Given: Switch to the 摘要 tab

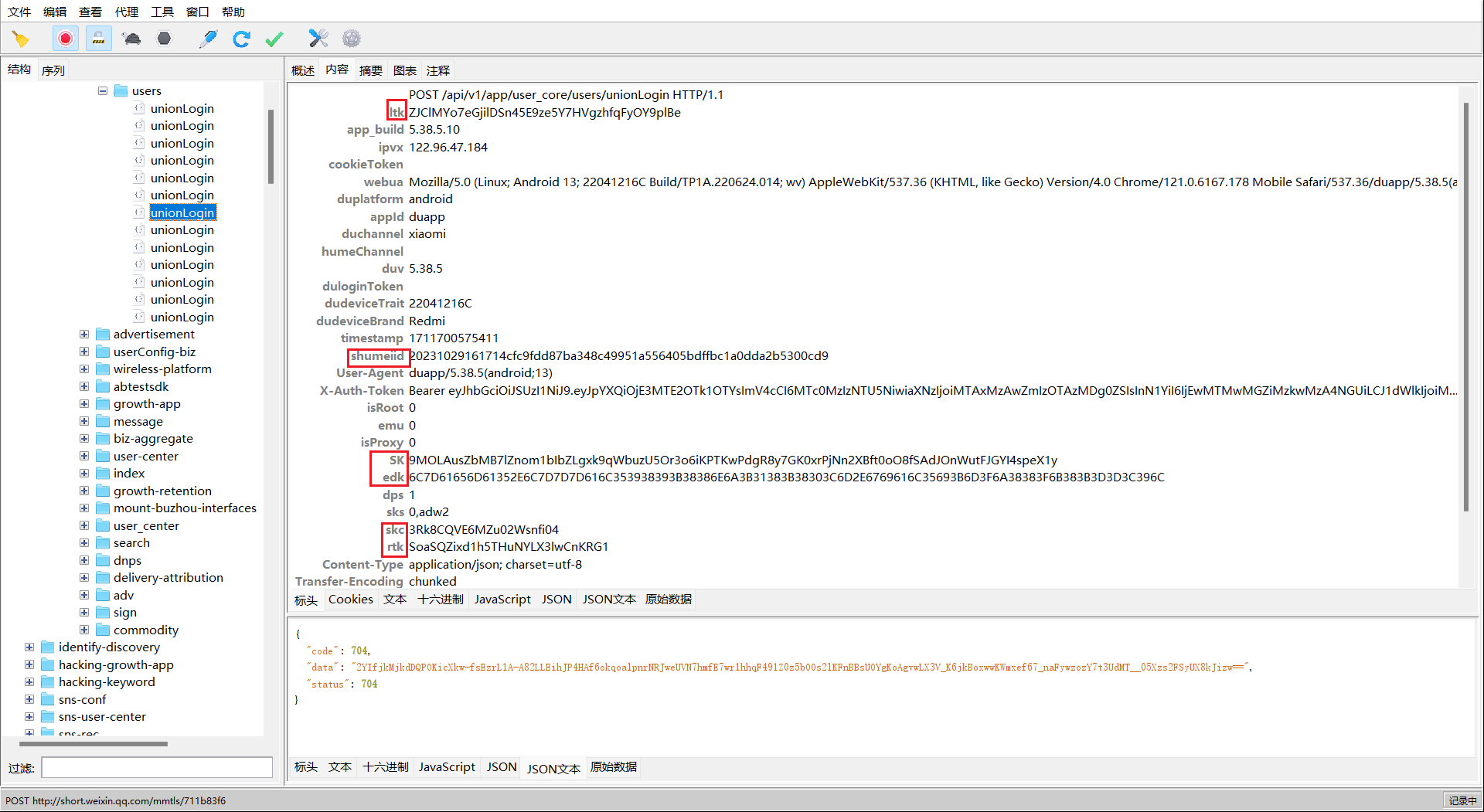Looking at the screenshot, I should [371, 70].
